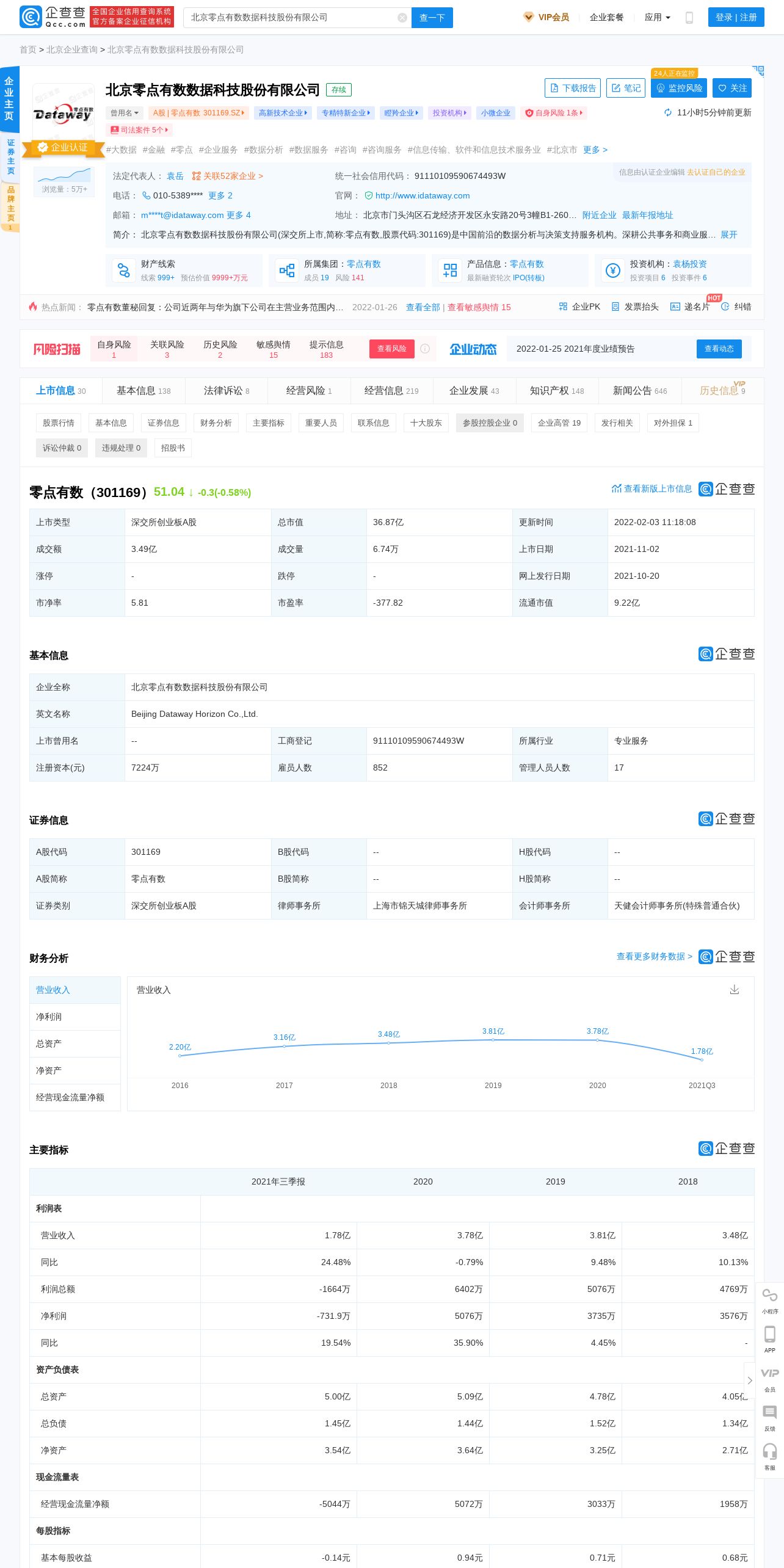The image size is (784, 1568).
Task: Click the 2019 point on revenue chart
Action: (x=493, y=1039)
